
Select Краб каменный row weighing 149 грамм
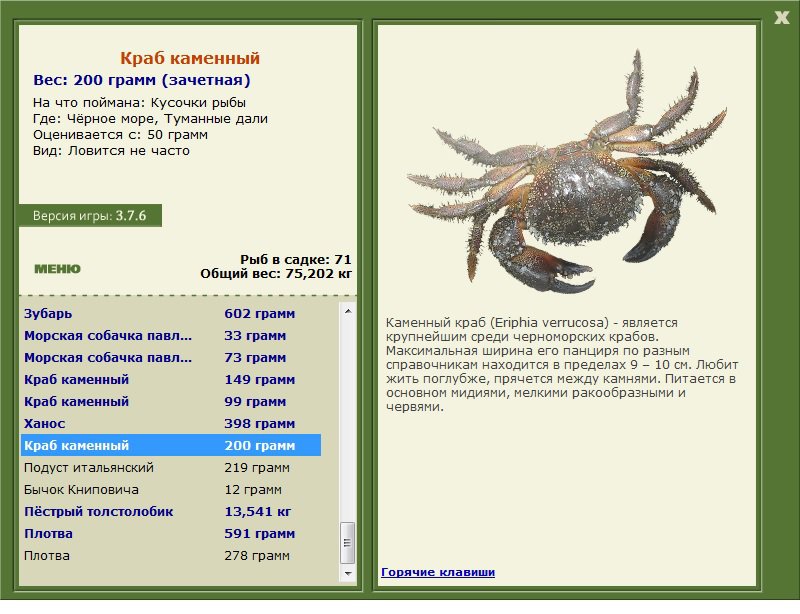pos(171,379)
